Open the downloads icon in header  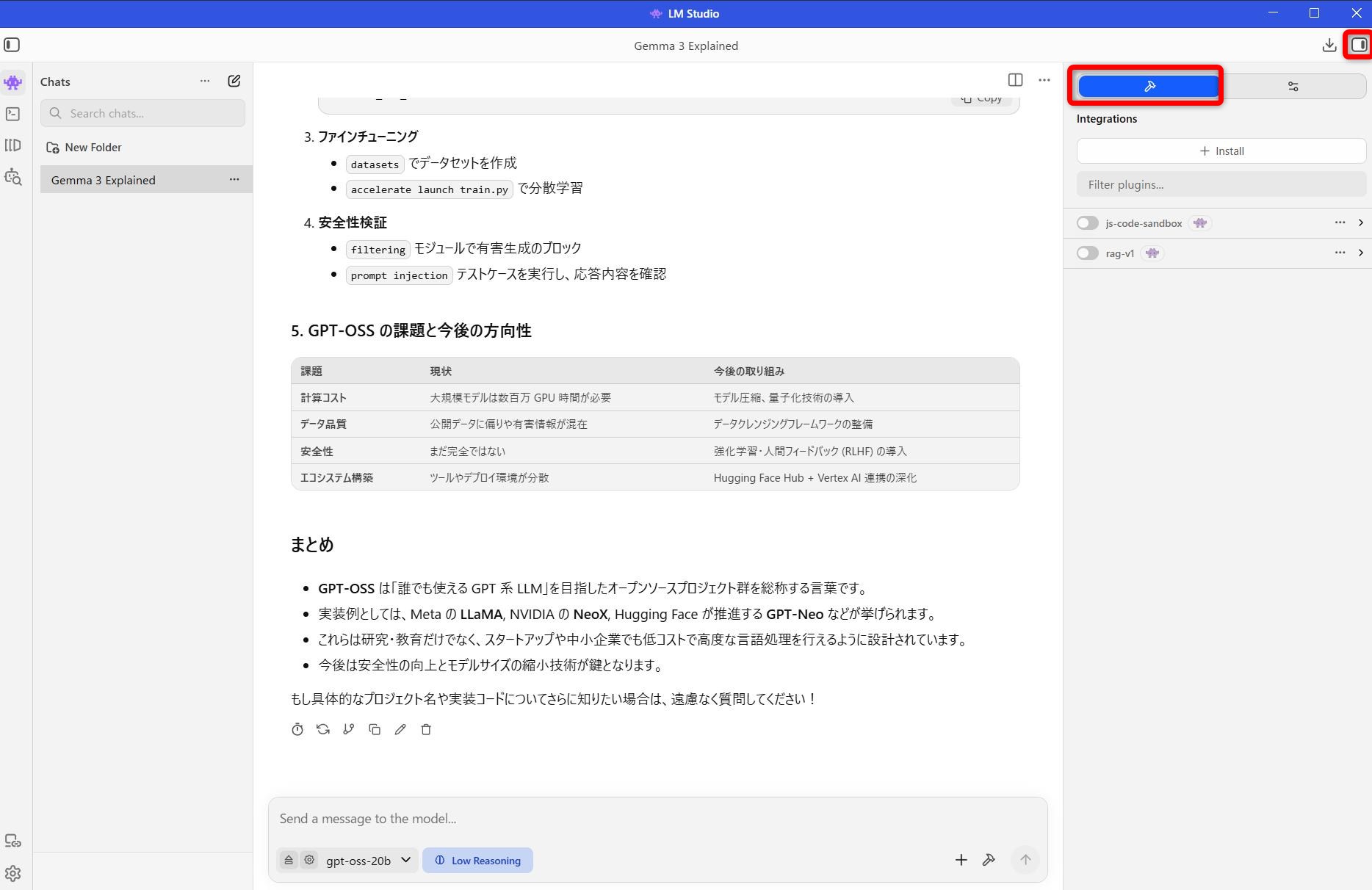(x=1329, y=46)
